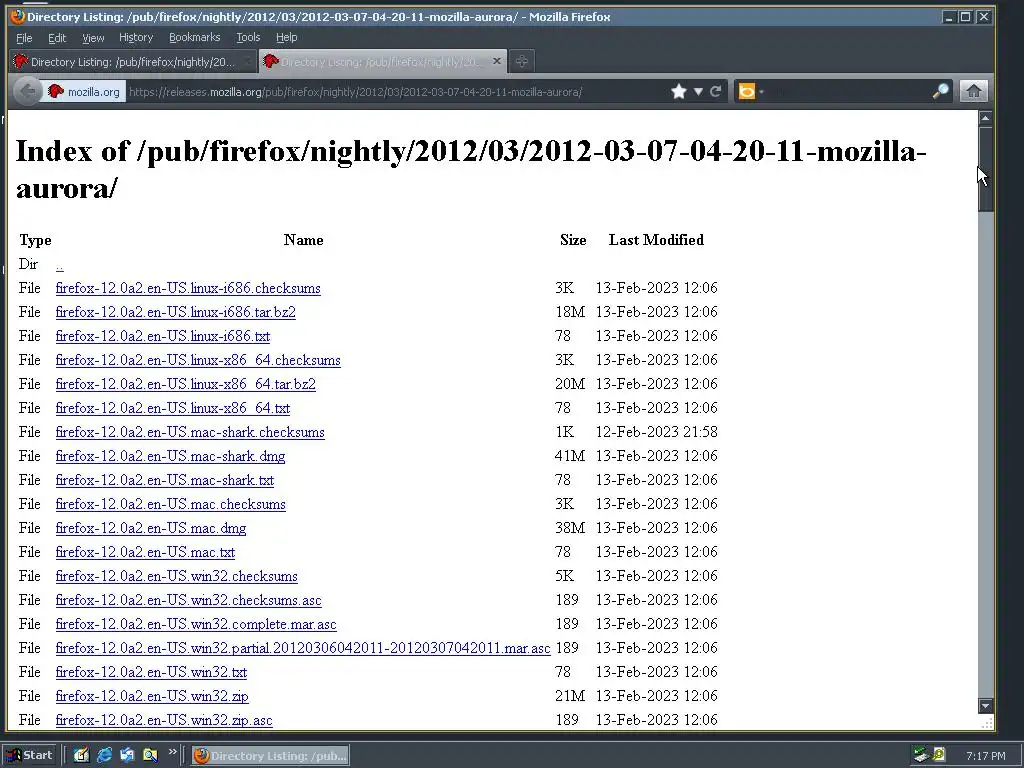Click the 12-Feb-2023 21:58 date

[656, 432]
